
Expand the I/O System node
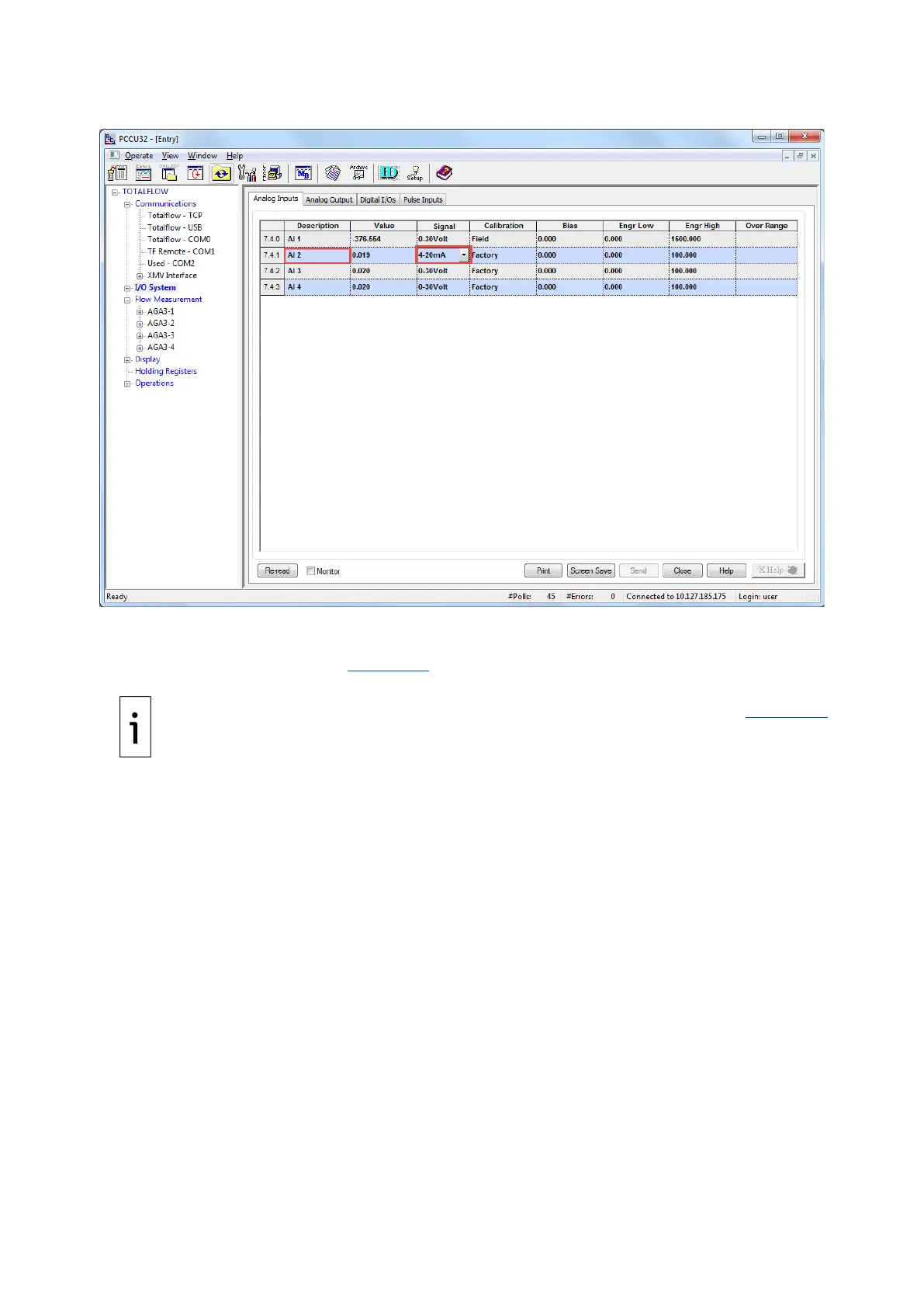point(128,288)
